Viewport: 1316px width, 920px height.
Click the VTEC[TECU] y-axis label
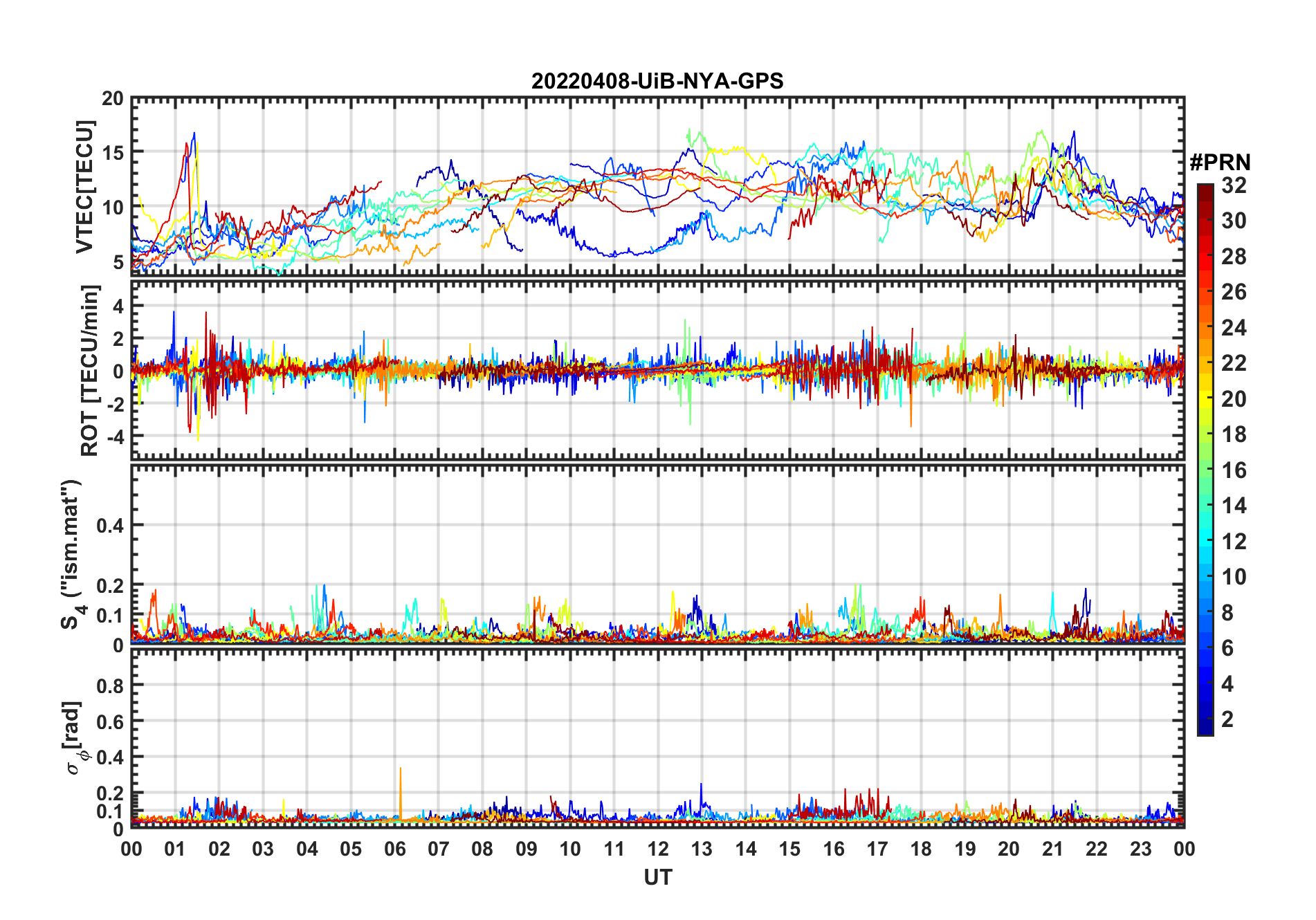click(85, 187)
